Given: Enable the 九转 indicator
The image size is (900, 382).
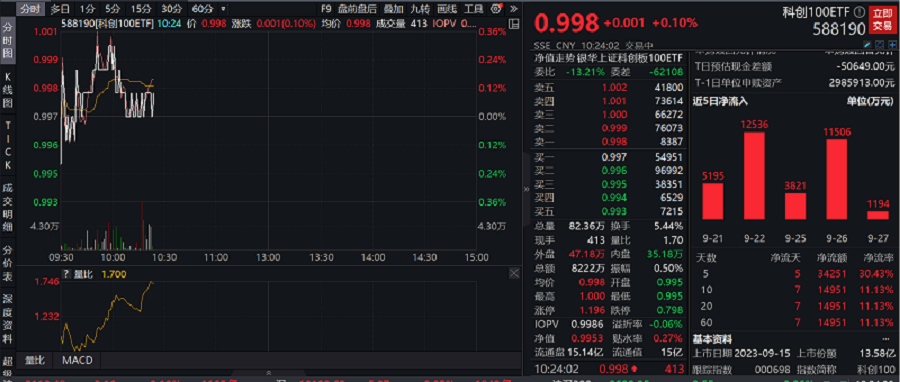Looking at the screenshot, I should tap(421, 9).
